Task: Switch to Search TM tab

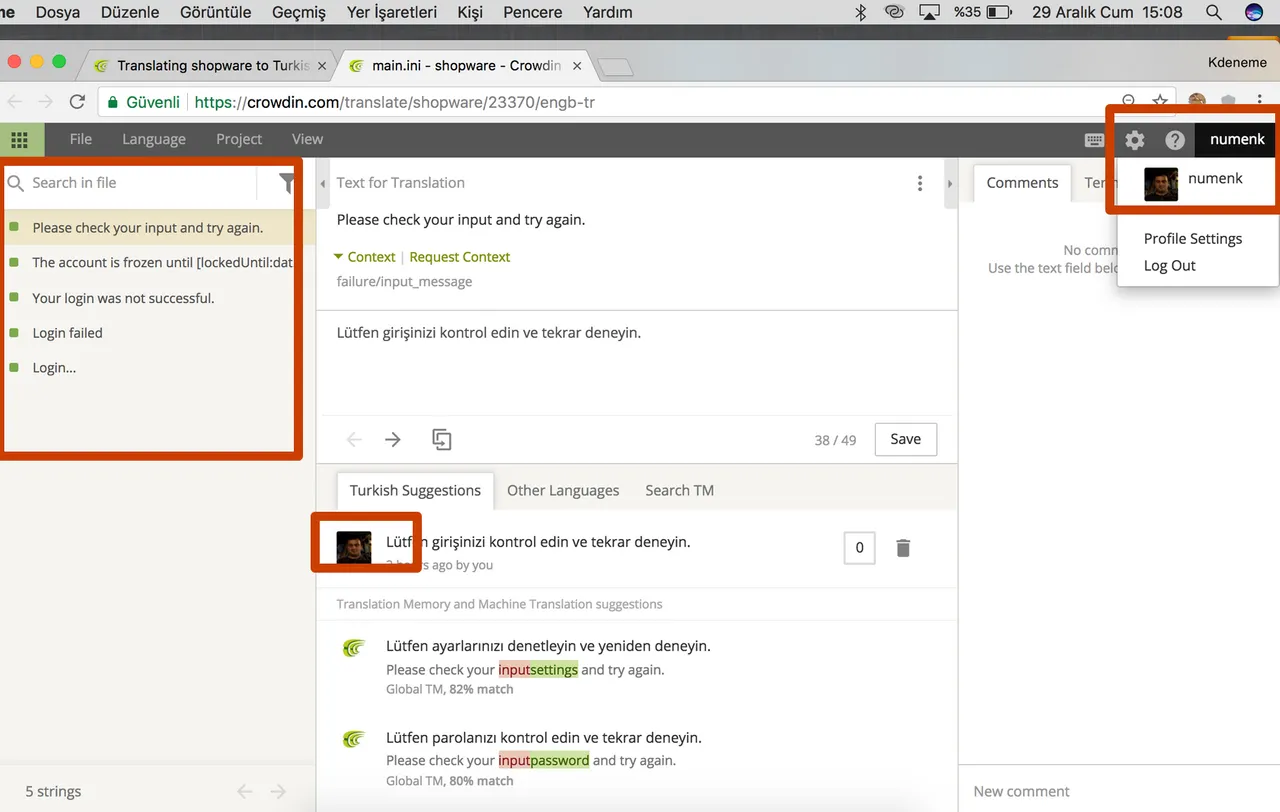Action: tap(679, 490)
